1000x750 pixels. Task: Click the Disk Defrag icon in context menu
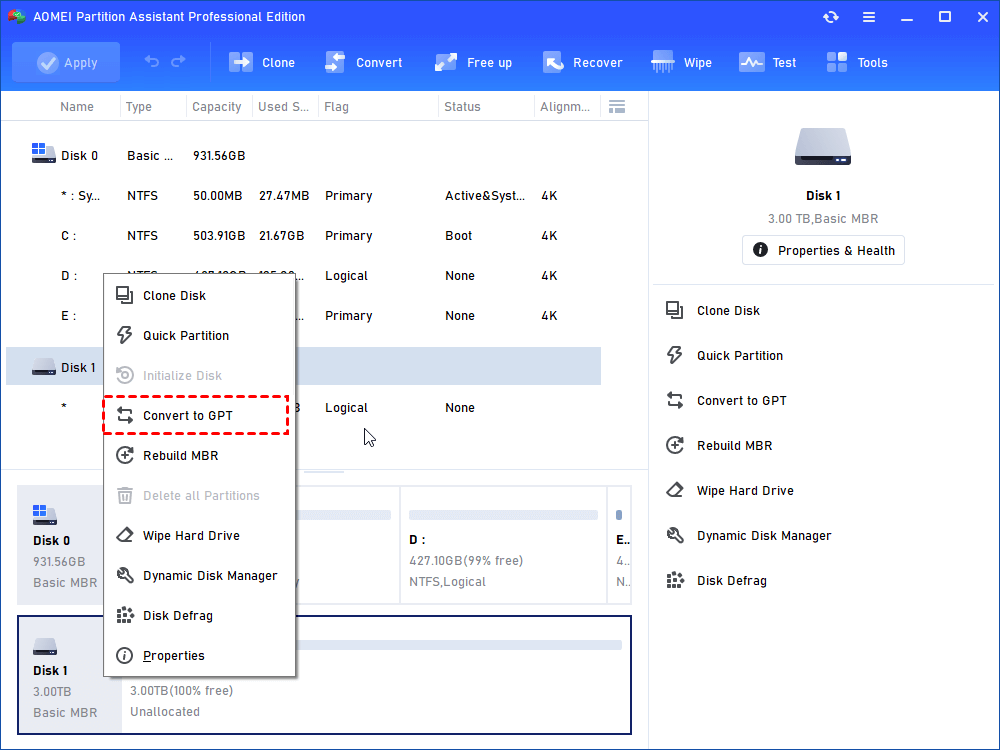coord(124,615)
